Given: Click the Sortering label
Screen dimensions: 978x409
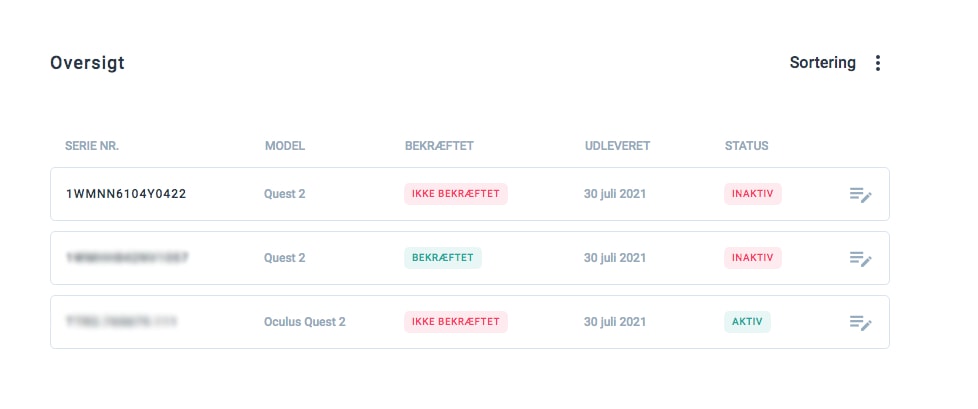Looking at the screenshot, I should [x=822, y=63].
